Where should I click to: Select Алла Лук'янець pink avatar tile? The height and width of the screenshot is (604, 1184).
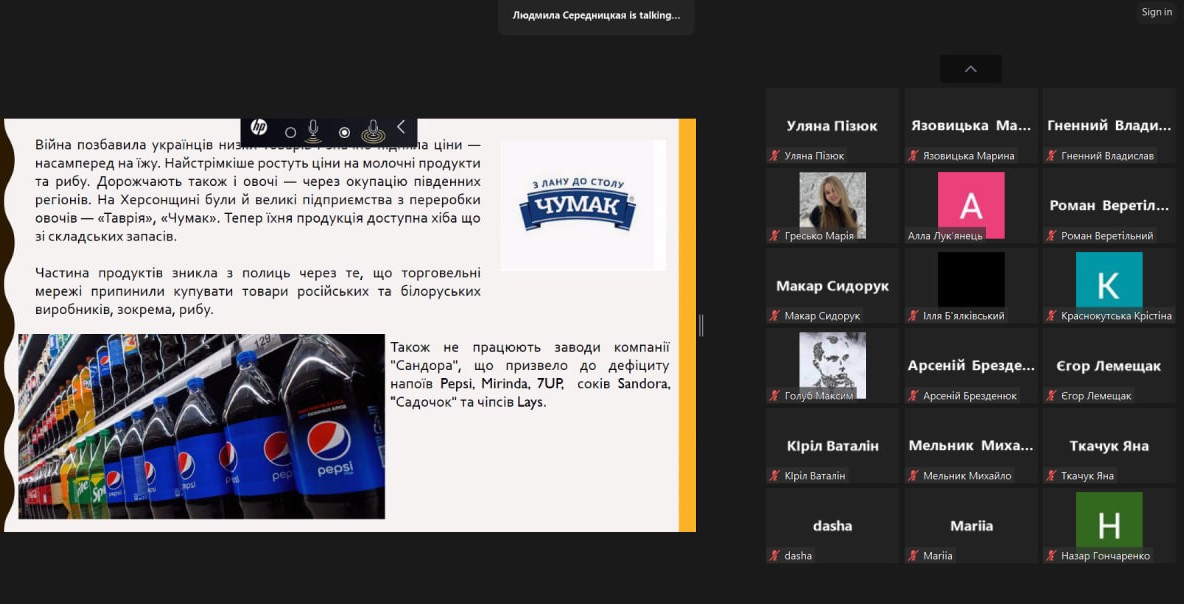tap(970, 204)
